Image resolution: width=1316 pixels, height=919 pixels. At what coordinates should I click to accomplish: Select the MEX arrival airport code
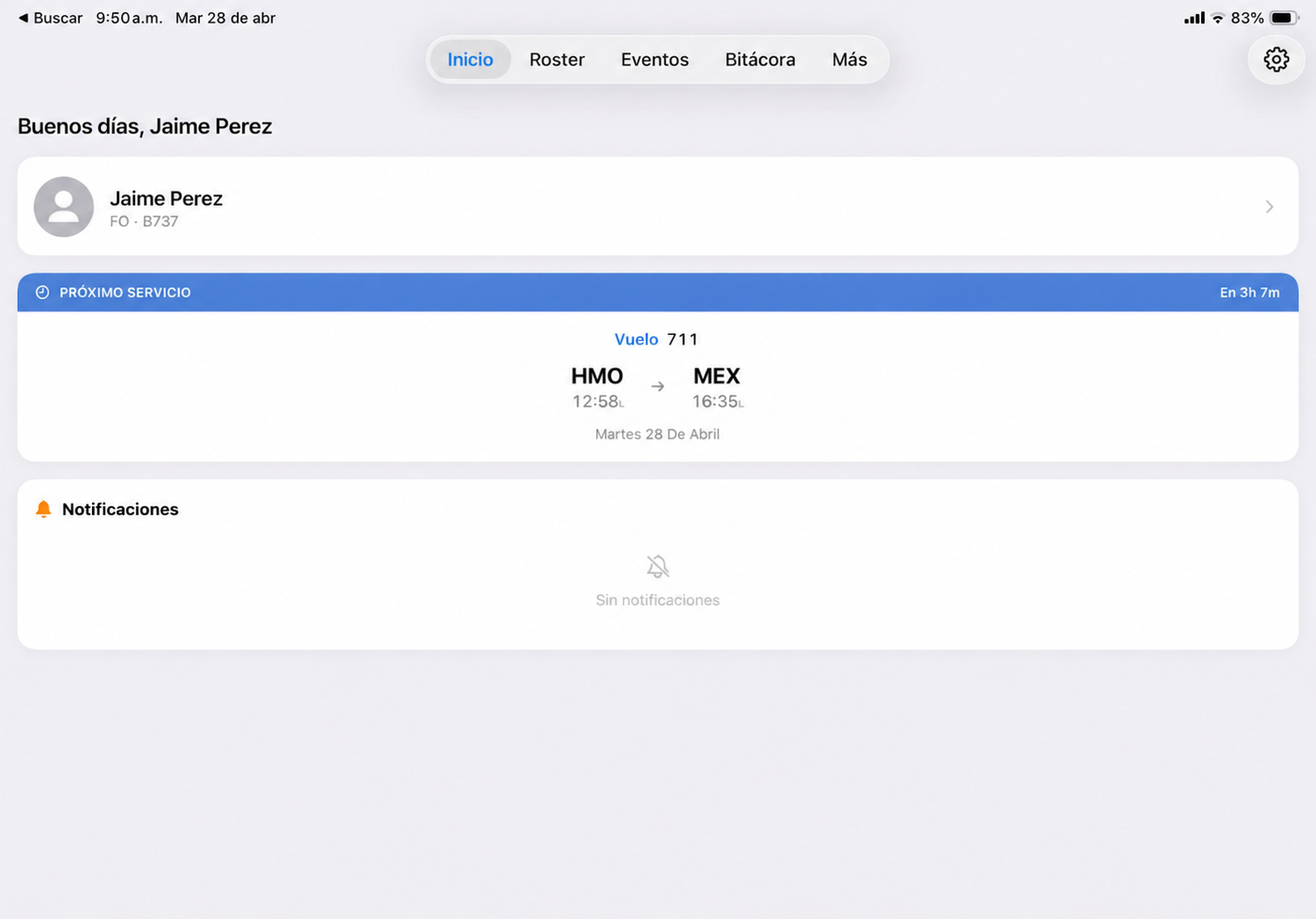716,376
